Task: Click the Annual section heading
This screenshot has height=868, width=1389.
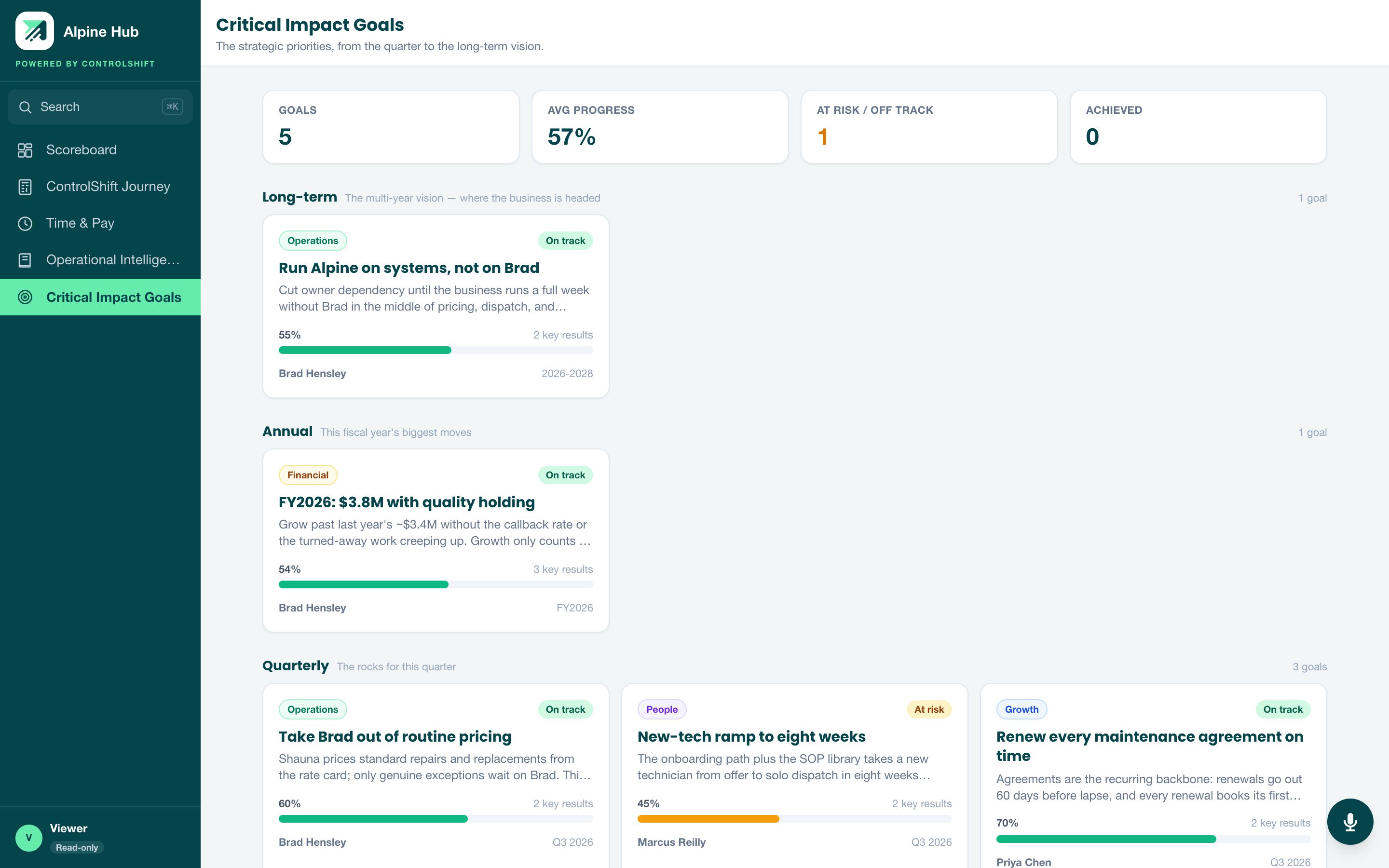Action: pos(287,431)
